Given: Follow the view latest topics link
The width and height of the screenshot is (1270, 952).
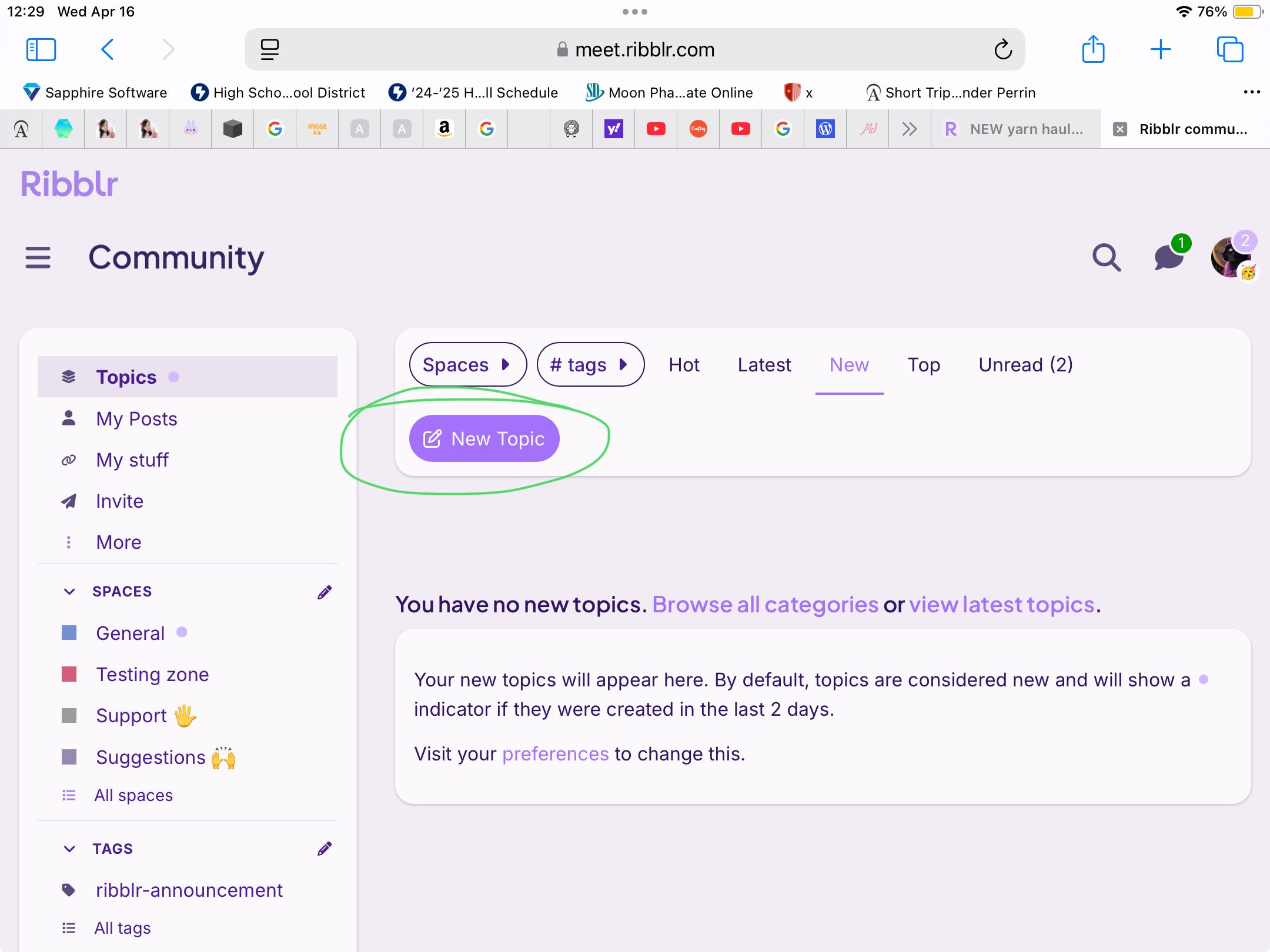Looking at the screenshot, I should tap(1002, 604).
